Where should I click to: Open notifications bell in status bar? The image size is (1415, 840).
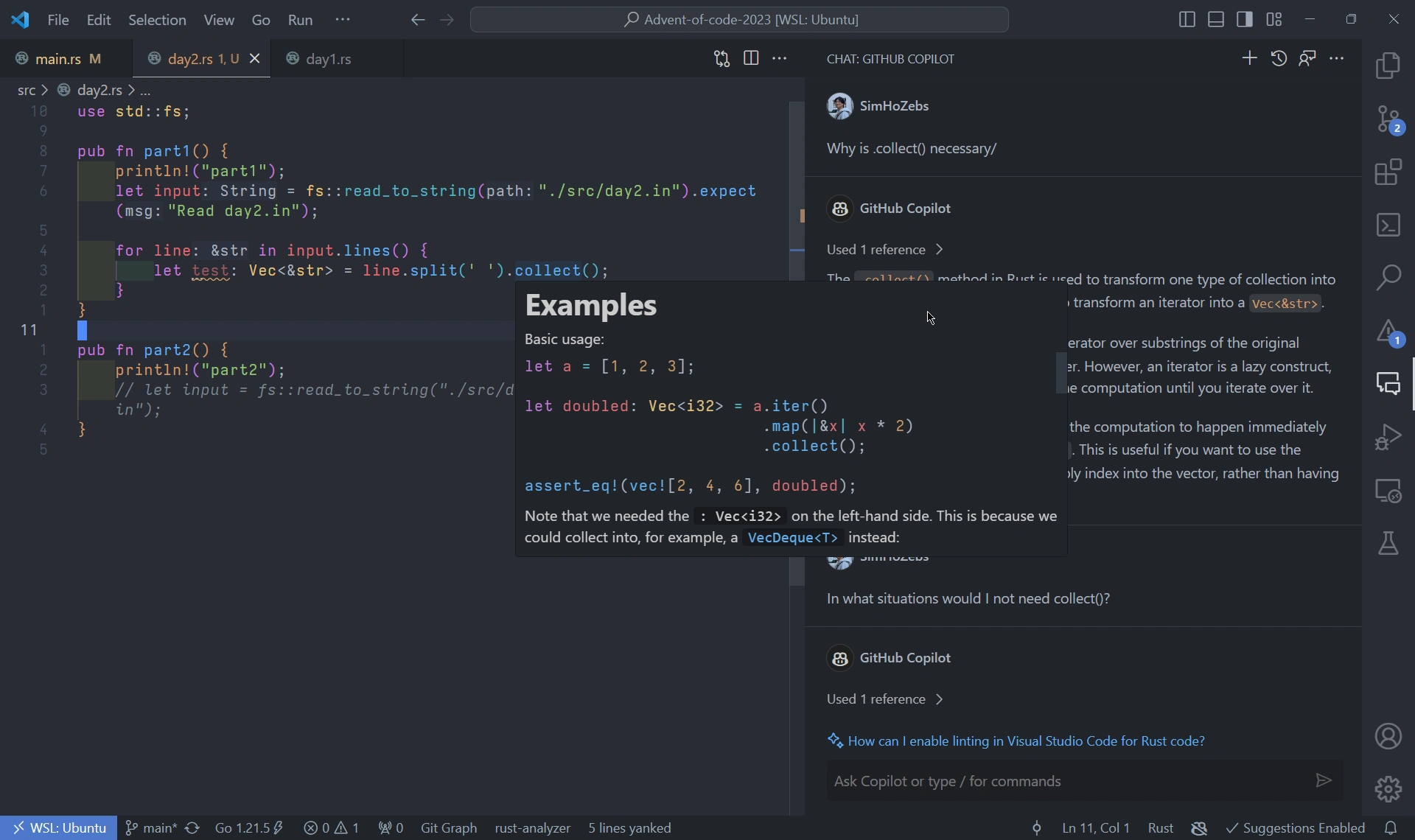1391,828
